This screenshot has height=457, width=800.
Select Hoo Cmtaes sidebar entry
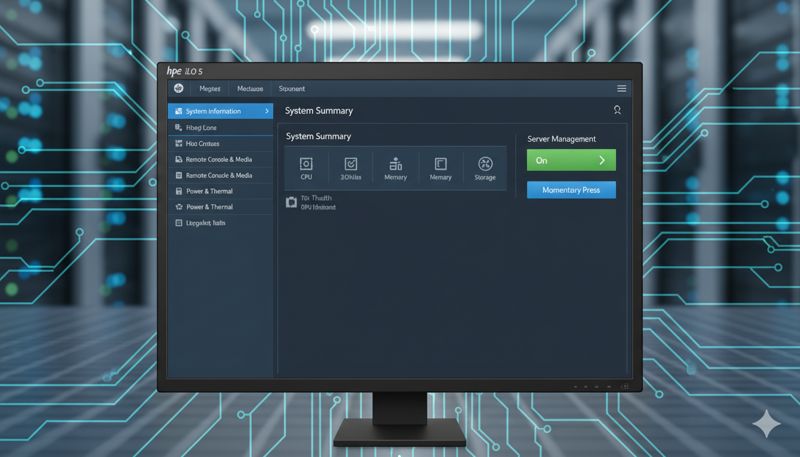(202, 144)
